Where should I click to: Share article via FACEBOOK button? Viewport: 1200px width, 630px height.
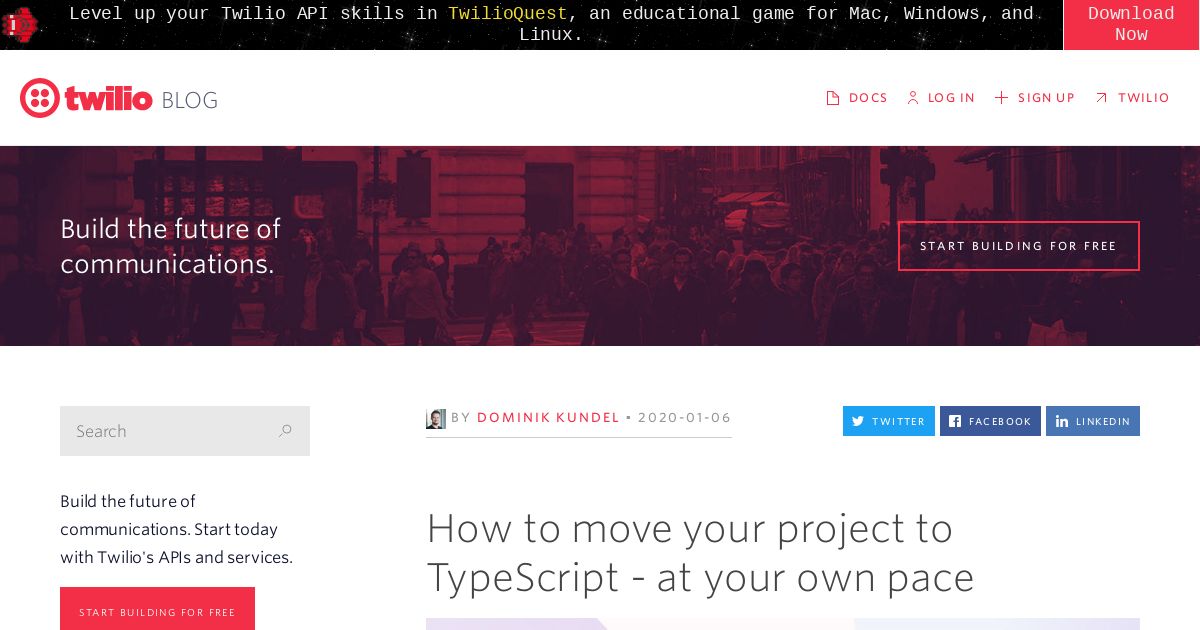tap(990, 421)
